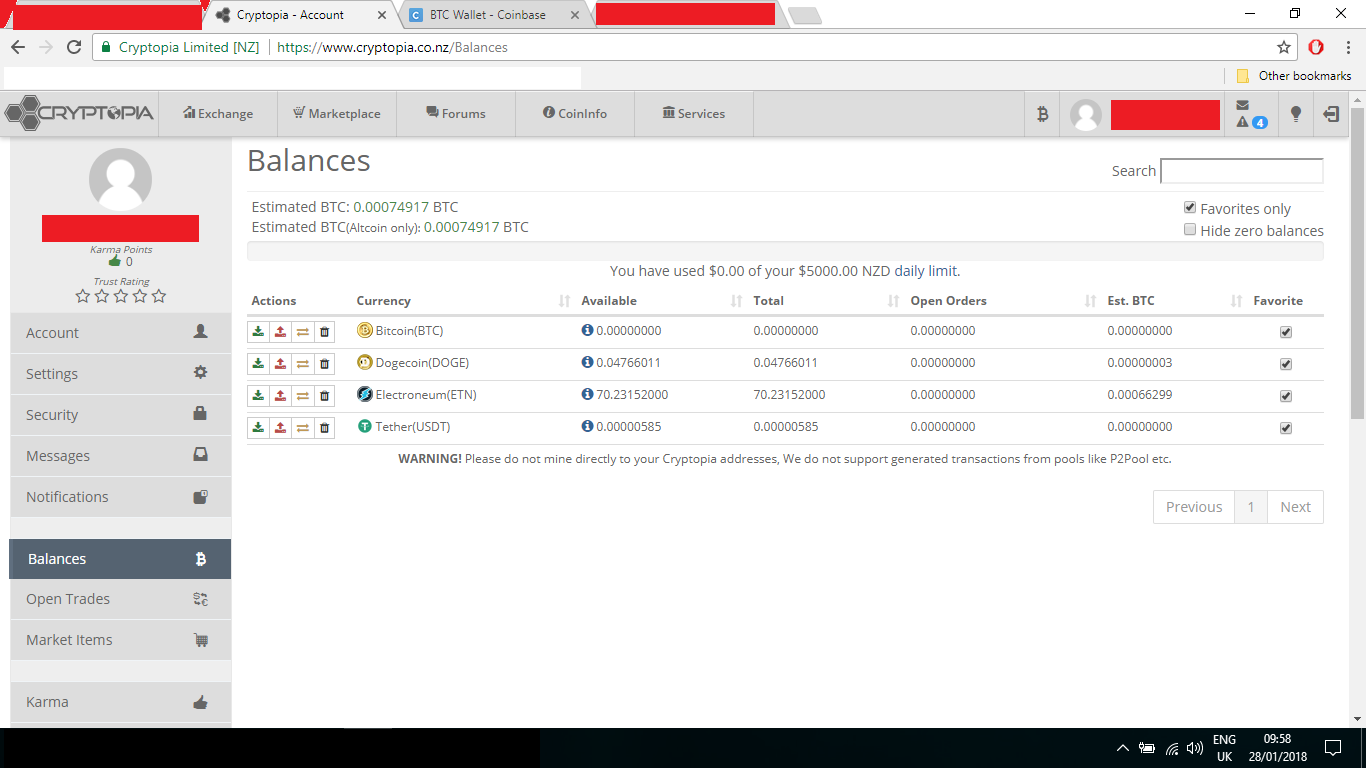The width and height of the screenshot is (1366, 768).
Task: Click the trash icon in the Bitcoin(BTC) row
Action: pos(324,331)
